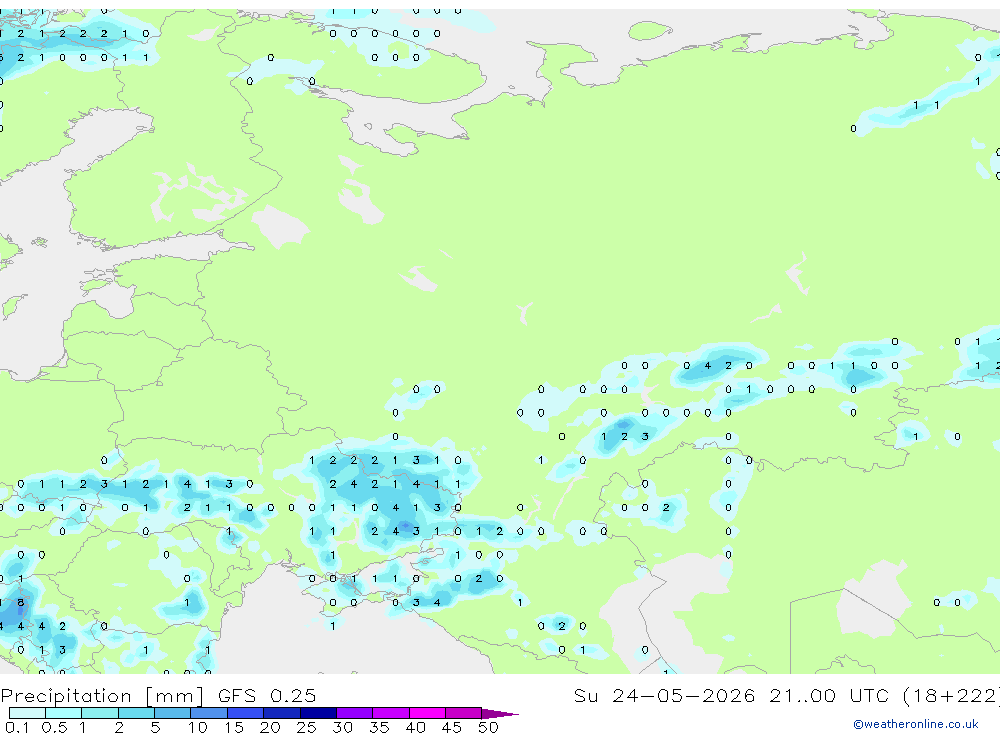The height and width of the screenshot is (733, 1000).
Task: Select the legend swatch between 1 and 2
Action: click(x=100, y=713)
